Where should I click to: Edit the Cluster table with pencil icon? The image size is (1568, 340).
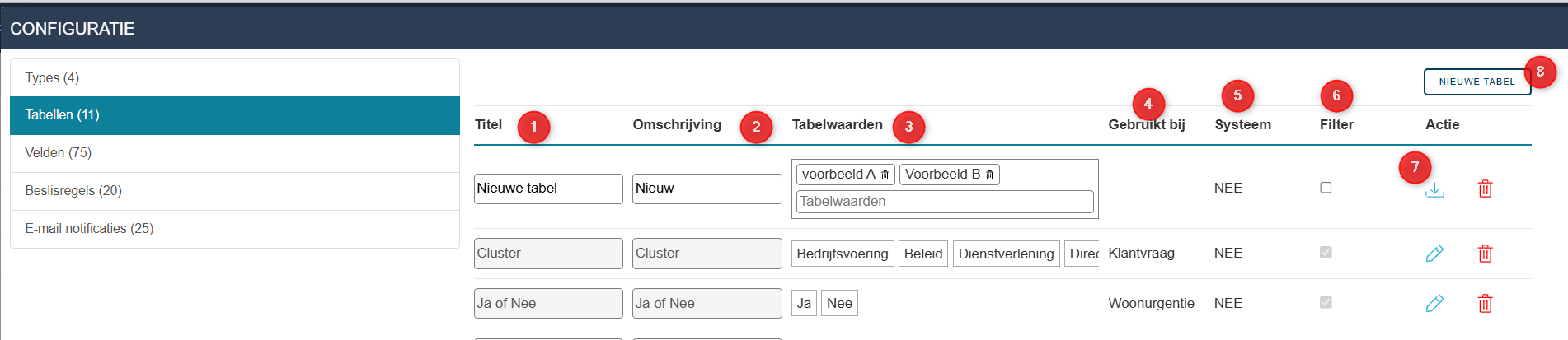(x=1434, y=254)
